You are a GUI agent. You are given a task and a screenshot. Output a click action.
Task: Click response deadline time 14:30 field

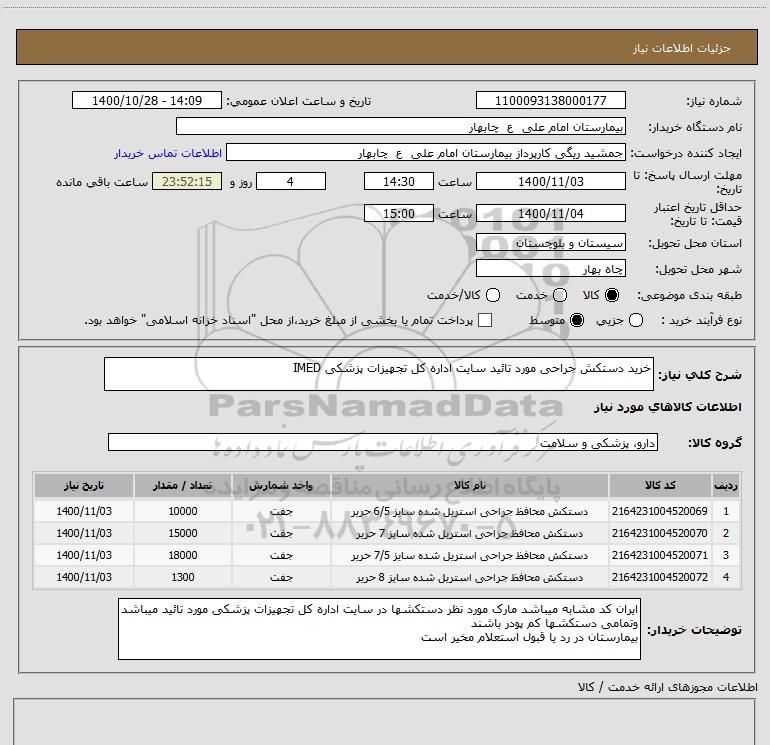(x=399, y=181)
